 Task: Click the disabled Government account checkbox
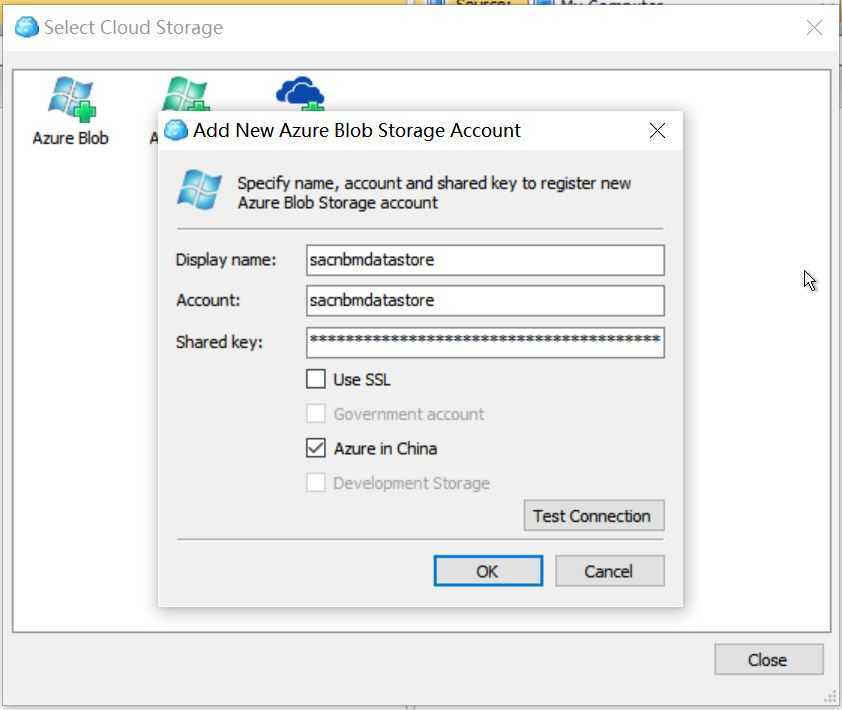click(x=316, y=414)
